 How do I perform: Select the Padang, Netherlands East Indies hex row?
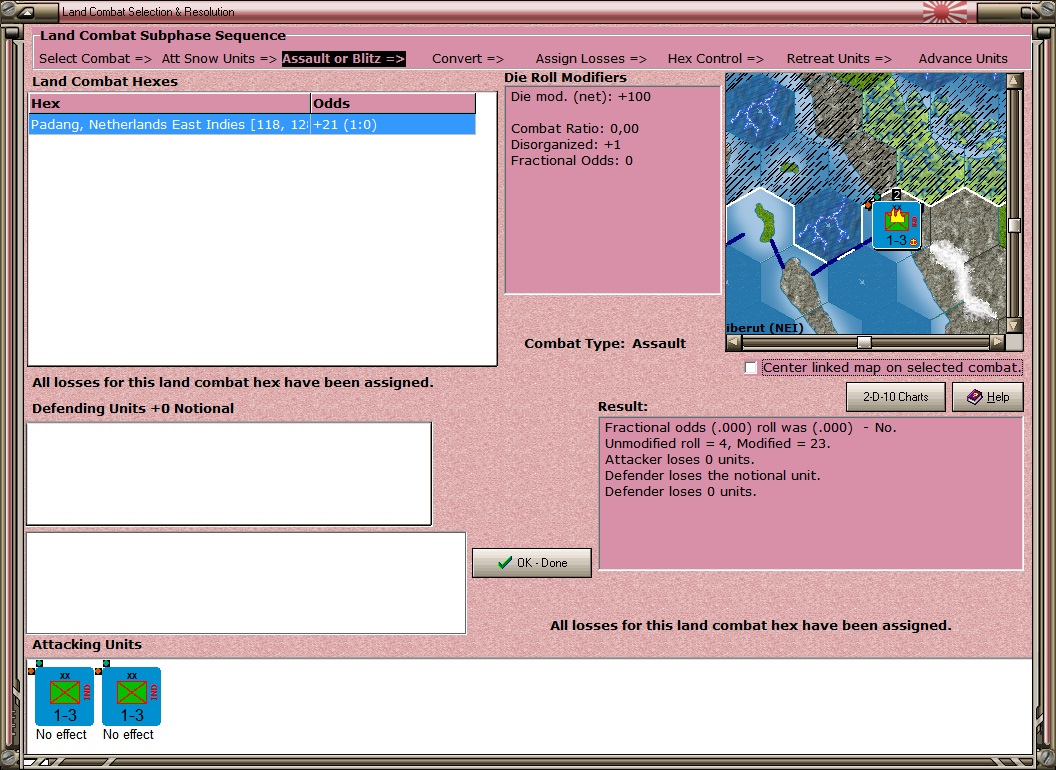[x=252, y=125]
